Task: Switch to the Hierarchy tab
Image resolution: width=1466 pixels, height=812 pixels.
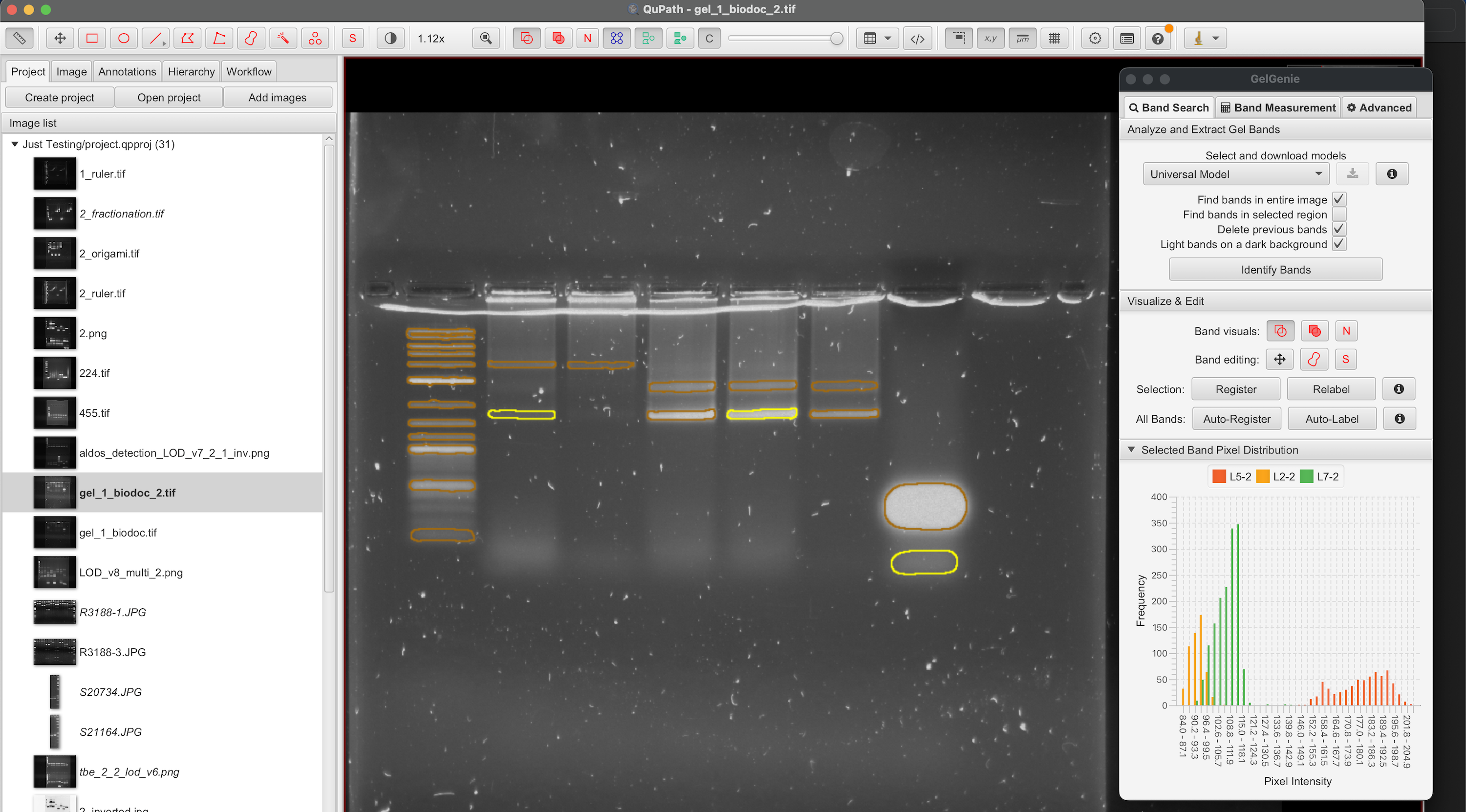Action: click(191, 72)
